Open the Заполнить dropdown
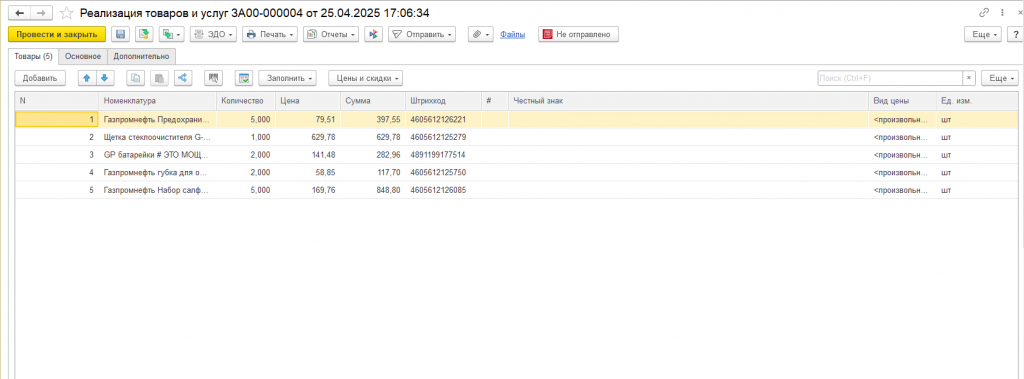 287,78
